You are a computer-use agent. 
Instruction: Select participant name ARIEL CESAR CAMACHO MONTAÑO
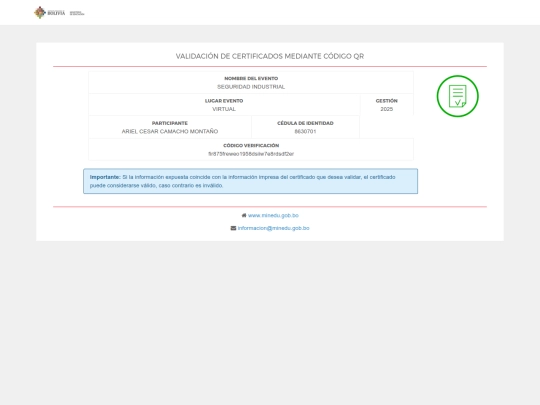point(170,131)
